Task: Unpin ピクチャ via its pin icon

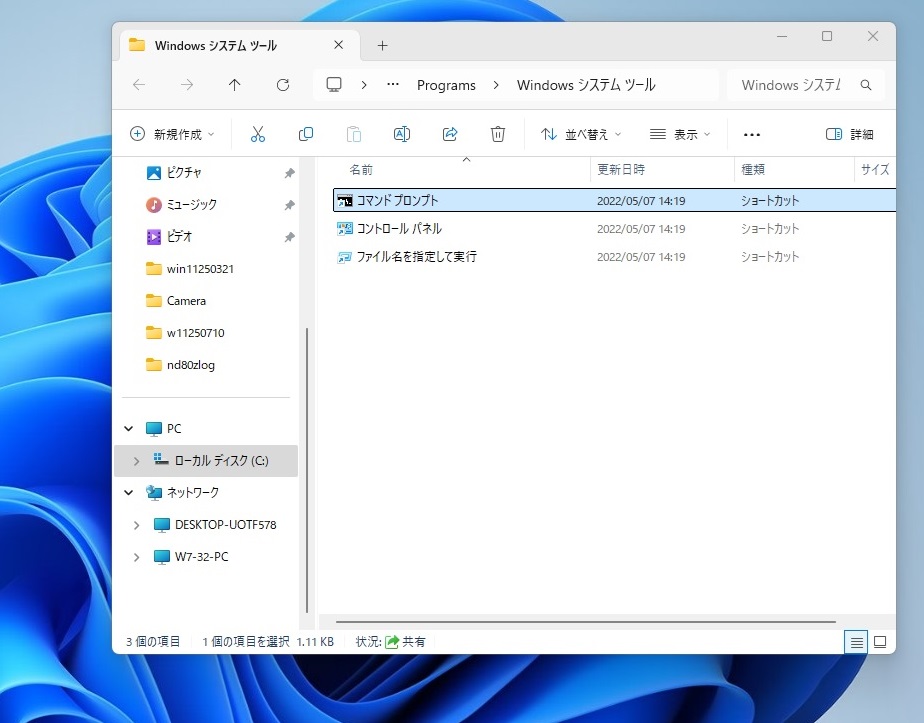Action: coord(289,173)
